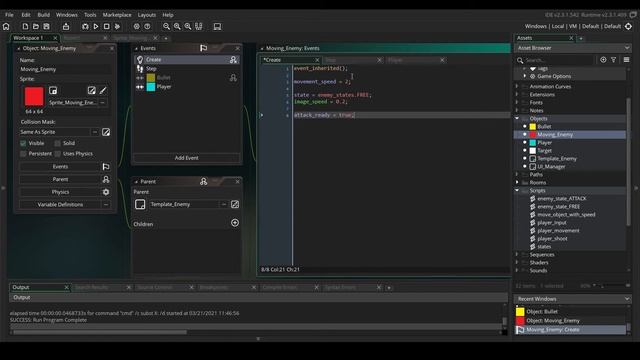Screen dimensions: 640x360
Task: Click Add Event button
Action: click(x=187, y=158)
